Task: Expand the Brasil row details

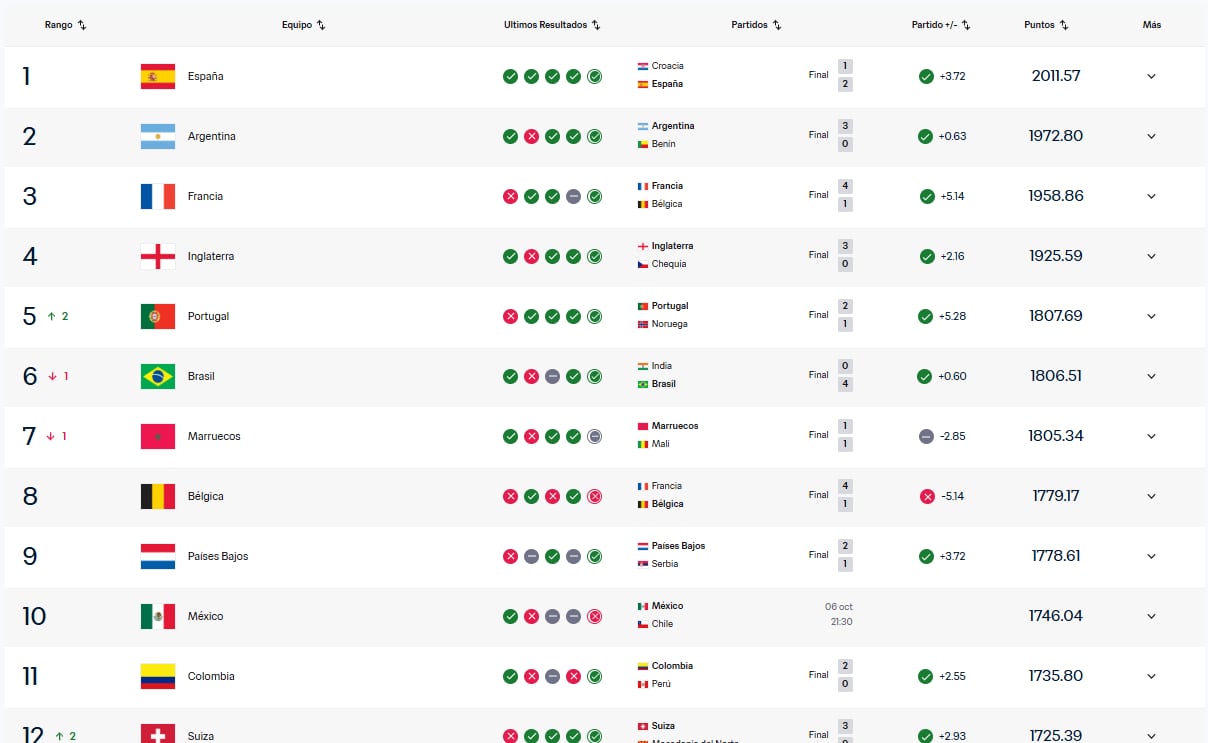Action: (x=1151, y=376)
